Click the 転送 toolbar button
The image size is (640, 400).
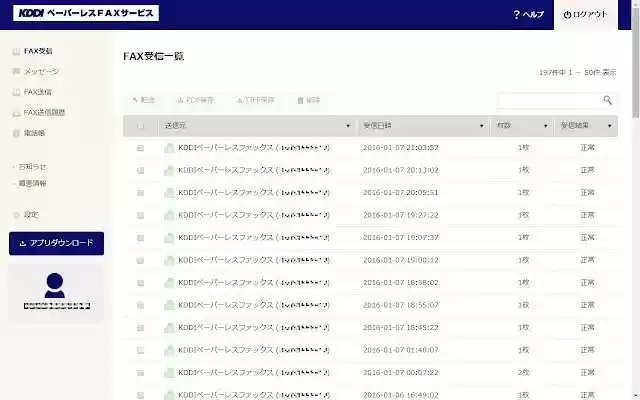[x=144, y=100]
